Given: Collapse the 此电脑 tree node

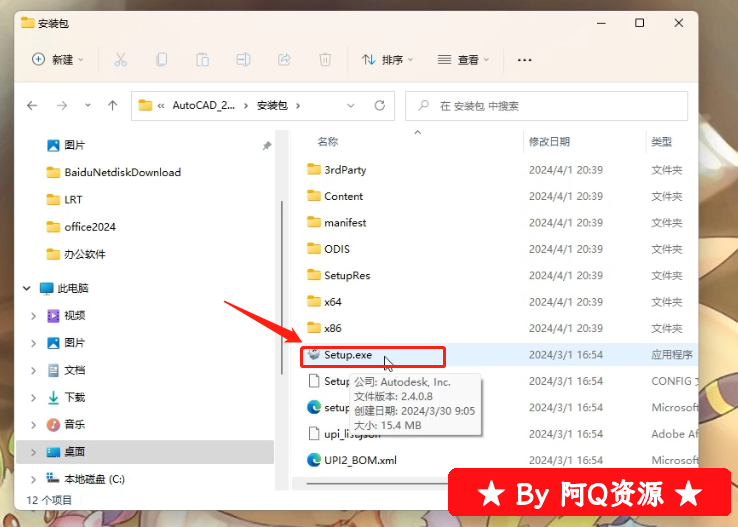Looking at the screenshot, I should (x=26, y=288).
